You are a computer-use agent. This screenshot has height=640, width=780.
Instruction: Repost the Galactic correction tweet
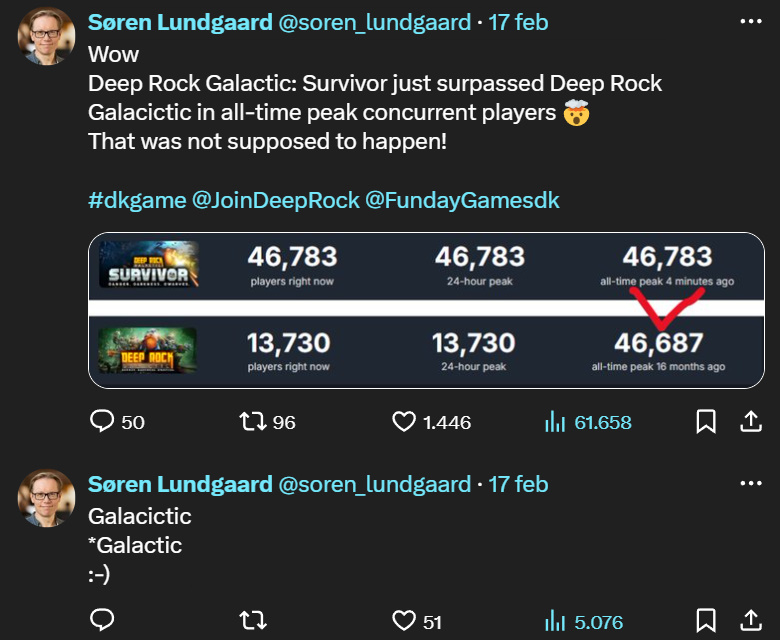(255, 621)
